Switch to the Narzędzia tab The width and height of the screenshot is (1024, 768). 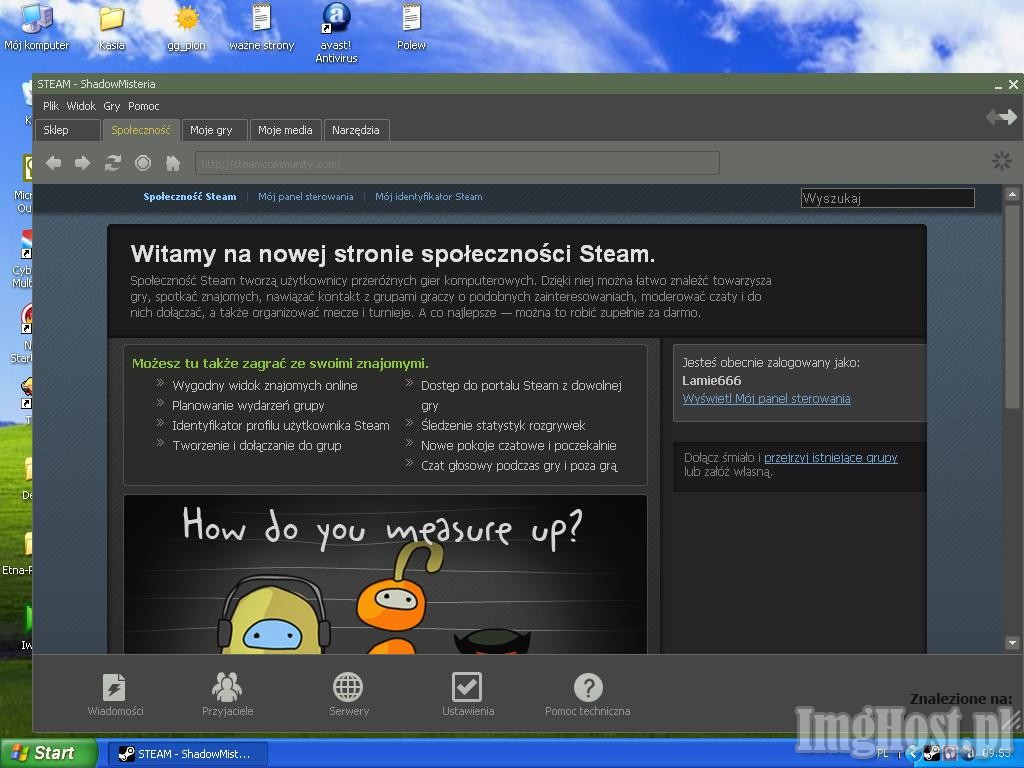(x=356, y=130)
